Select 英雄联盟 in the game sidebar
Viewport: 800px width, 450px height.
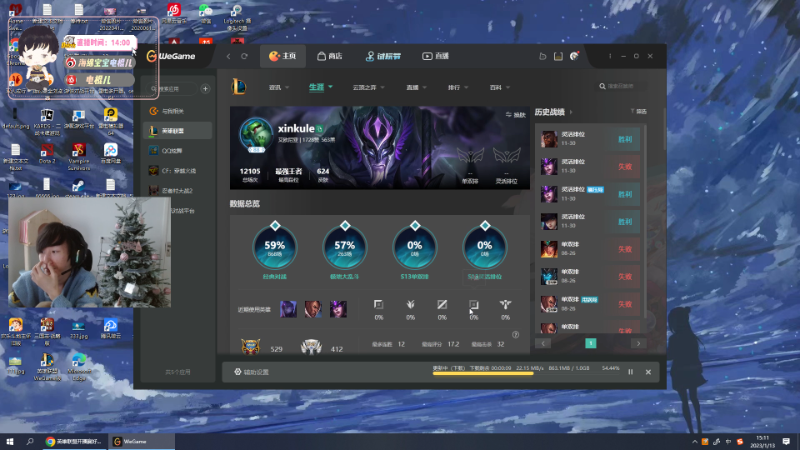[178, 131]
